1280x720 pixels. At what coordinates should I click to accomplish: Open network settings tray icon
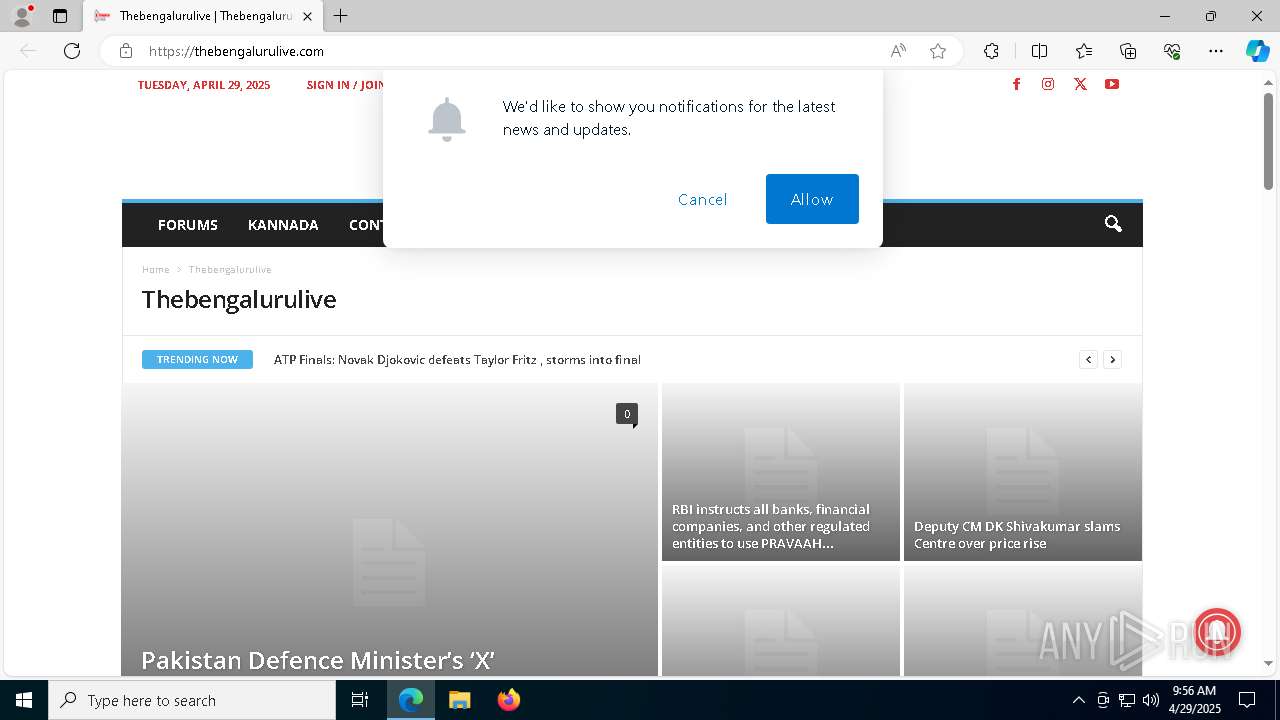[x=1126, y=700]
